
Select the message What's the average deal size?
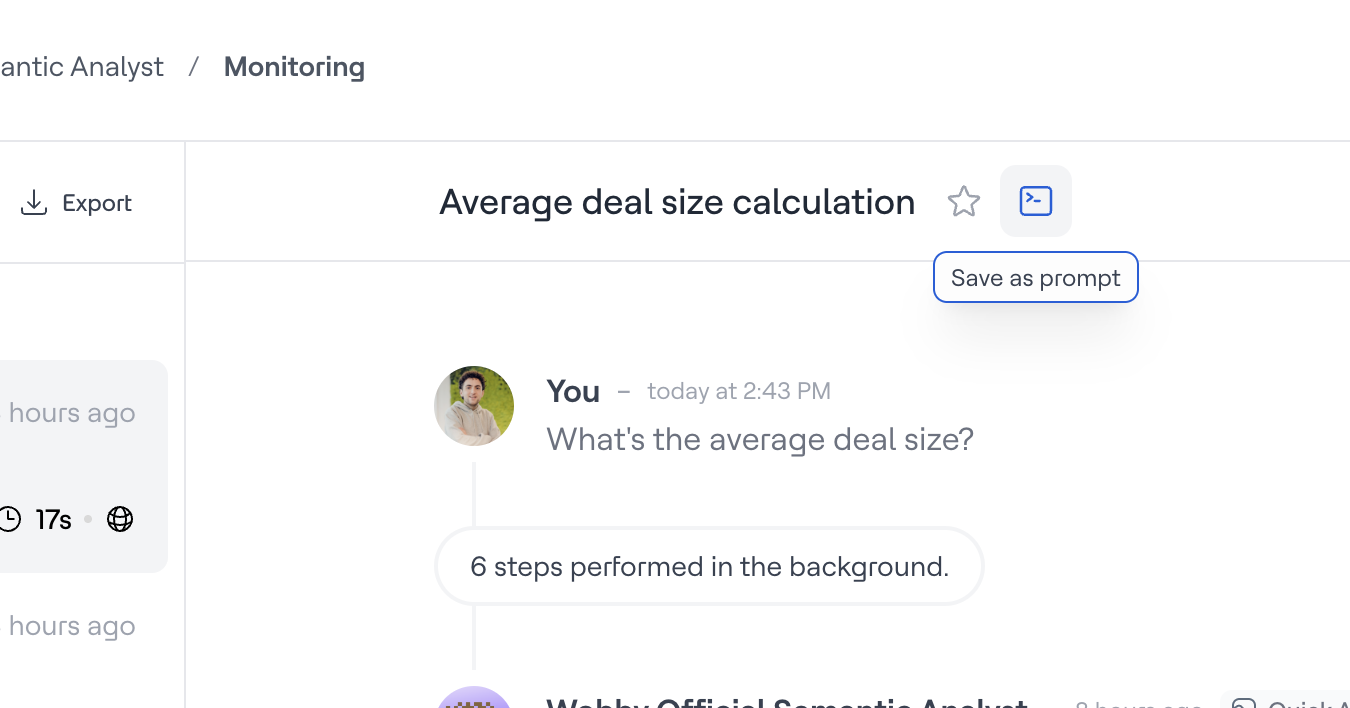760,439
